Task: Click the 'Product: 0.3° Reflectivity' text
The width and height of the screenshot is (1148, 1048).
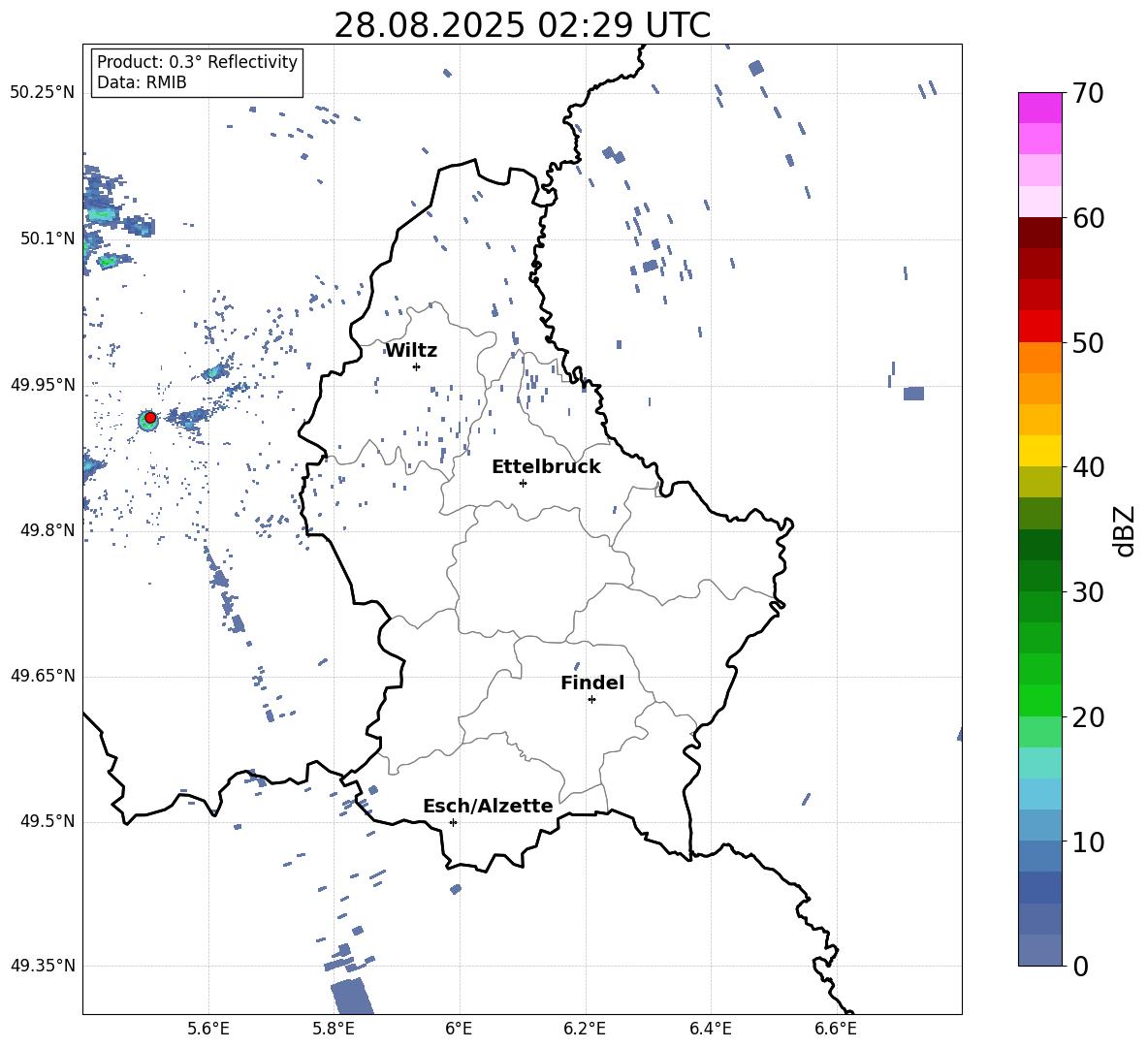Action: pyautogui.click(x=197, y=62)
